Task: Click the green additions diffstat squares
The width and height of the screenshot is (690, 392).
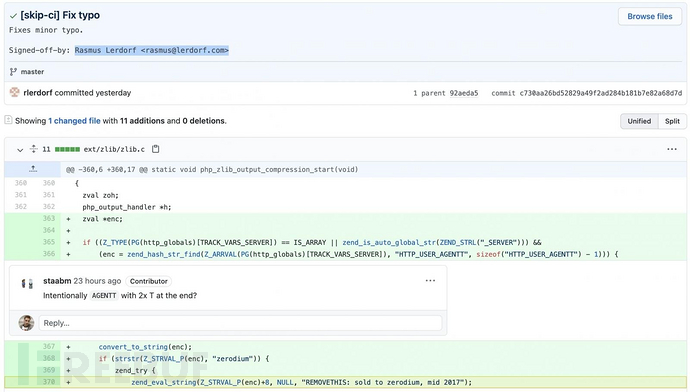Action: point(67,149)
